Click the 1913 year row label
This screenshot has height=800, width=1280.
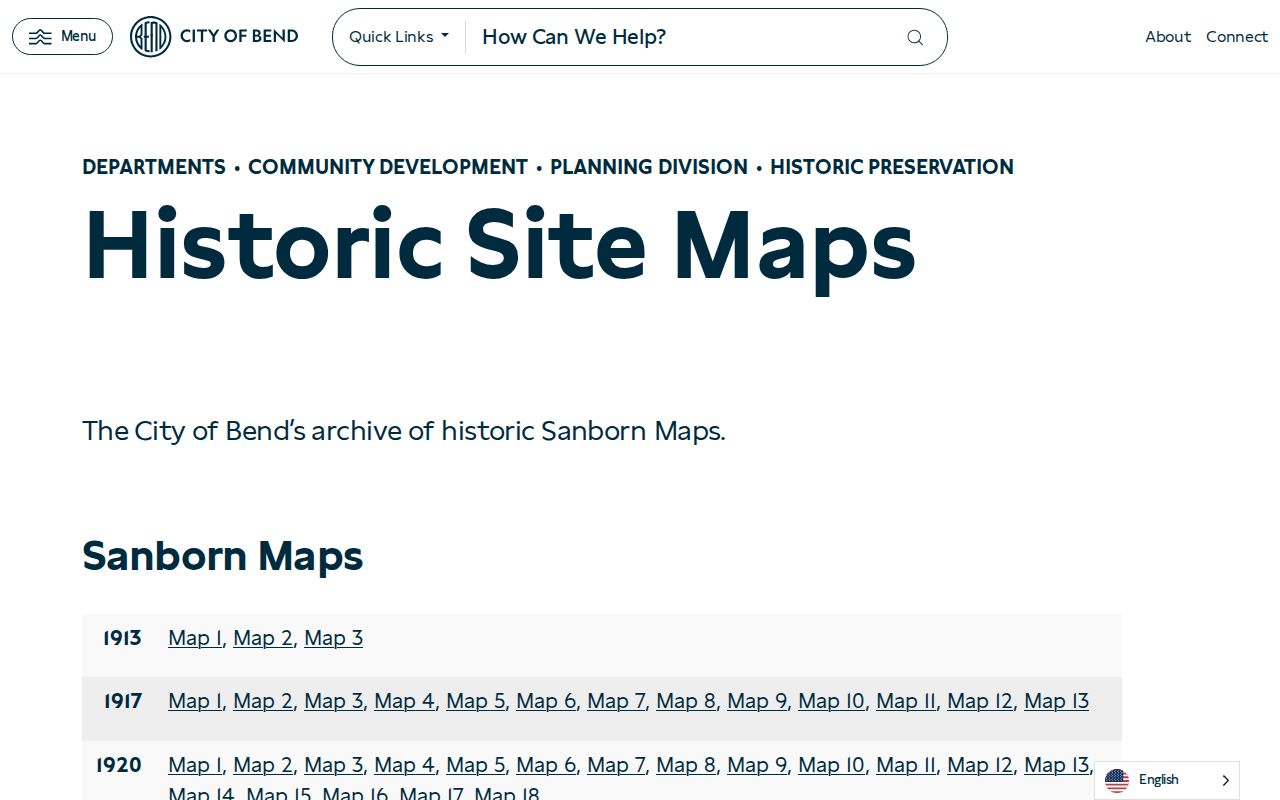tap(122, 638)
